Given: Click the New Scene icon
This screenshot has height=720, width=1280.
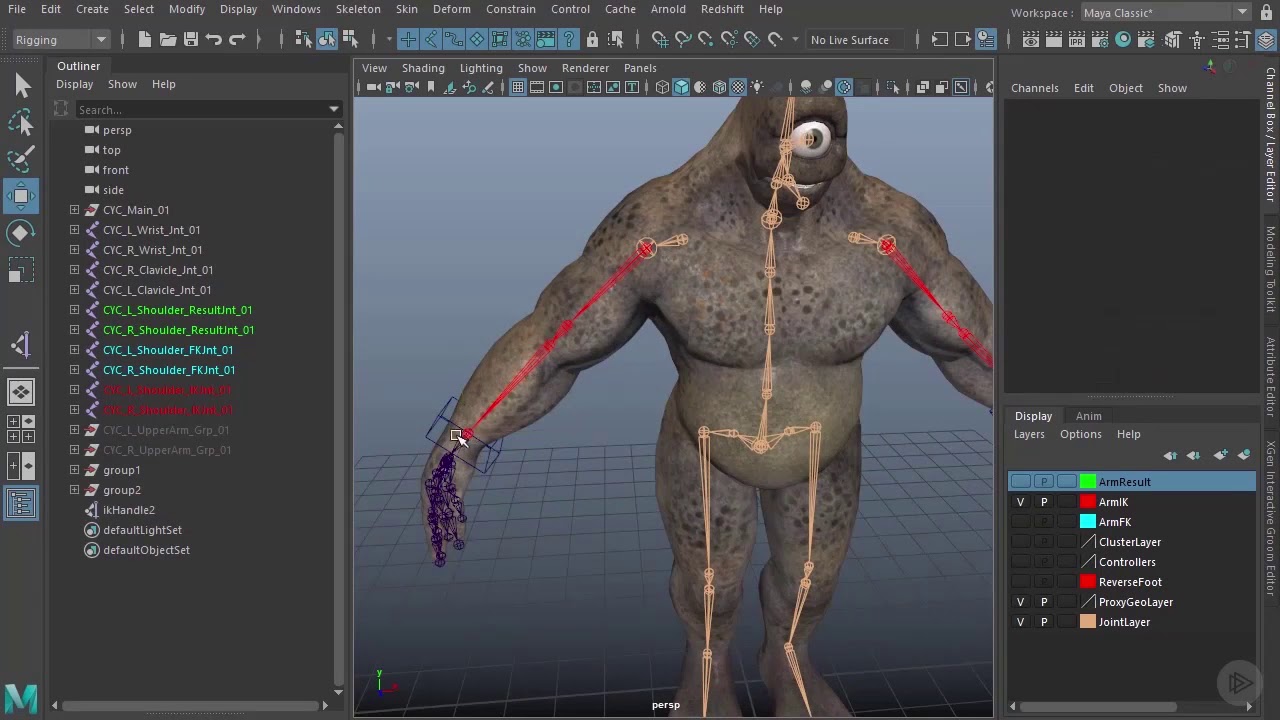Looking at the screenshot, I should click(x=144, y=39).
